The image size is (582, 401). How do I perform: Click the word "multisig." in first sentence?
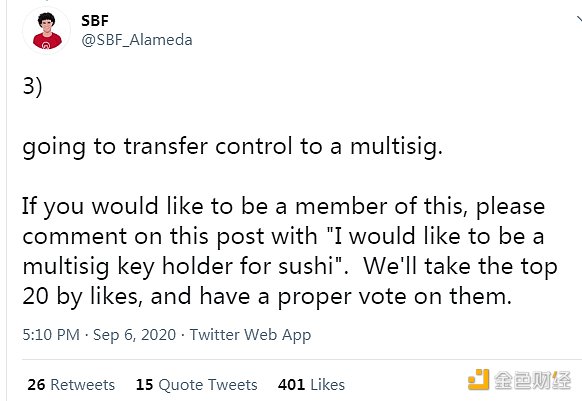(x=396, y=147)
